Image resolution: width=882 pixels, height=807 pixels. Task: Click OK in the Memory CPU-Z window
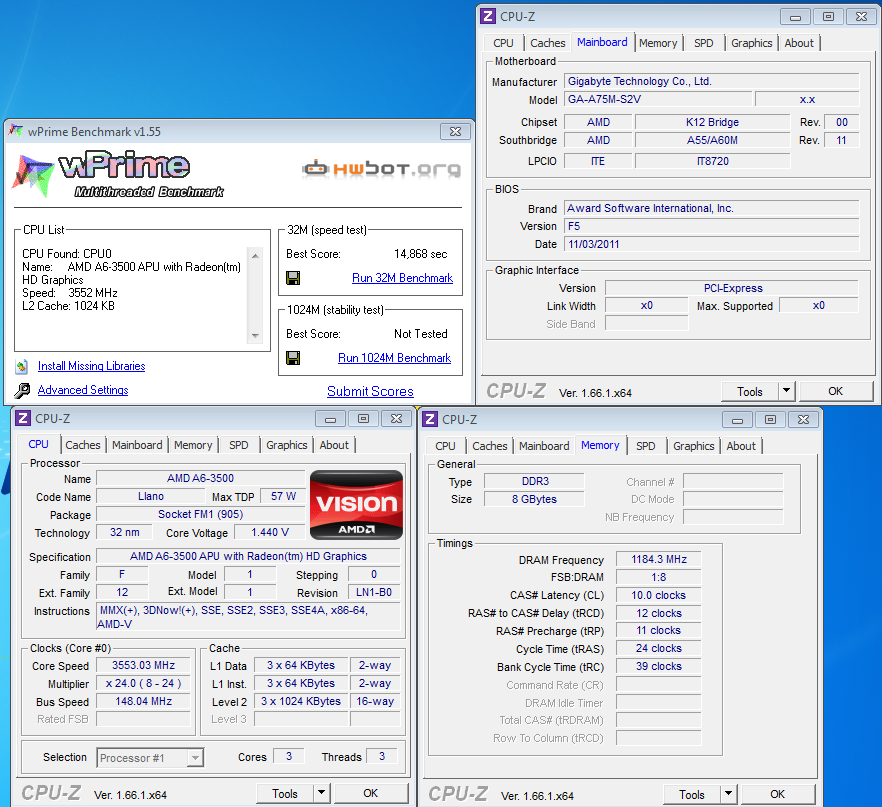coord(777,794)
